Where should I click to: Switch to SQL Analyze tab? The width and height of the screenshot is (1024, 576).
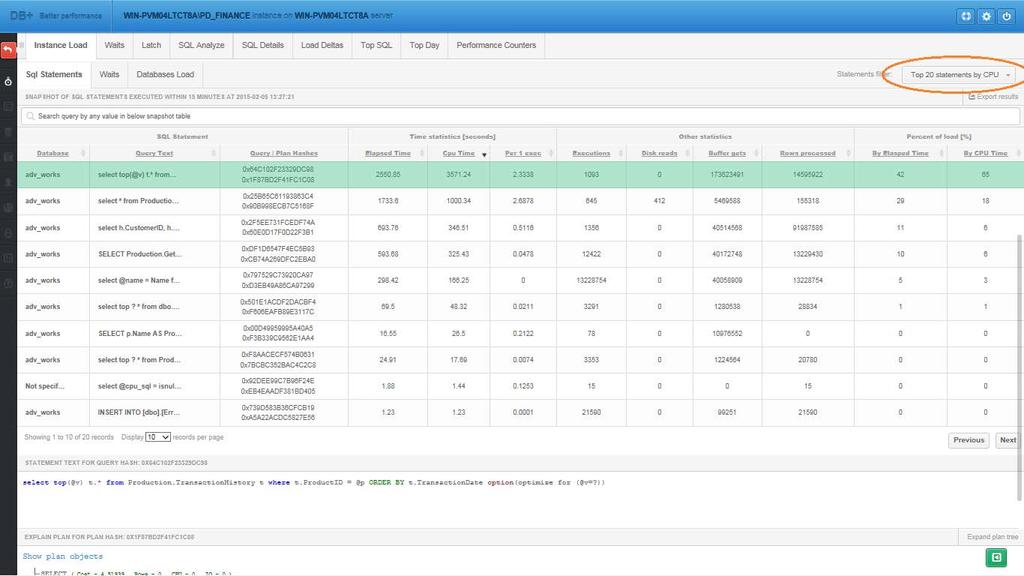coord(201,45)
